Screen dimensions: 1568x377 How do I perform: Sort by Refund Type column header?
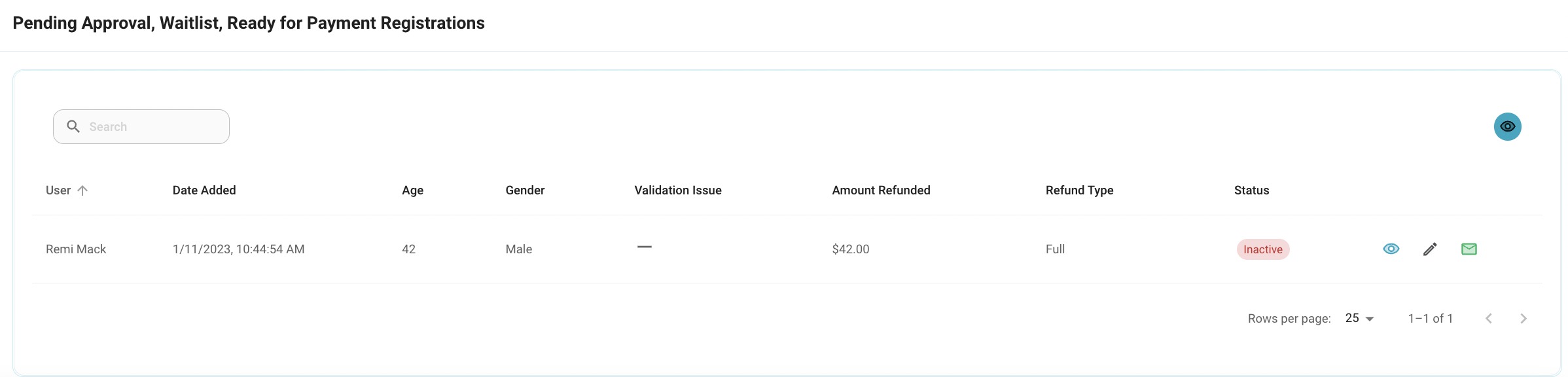(x=1079, y=190)
